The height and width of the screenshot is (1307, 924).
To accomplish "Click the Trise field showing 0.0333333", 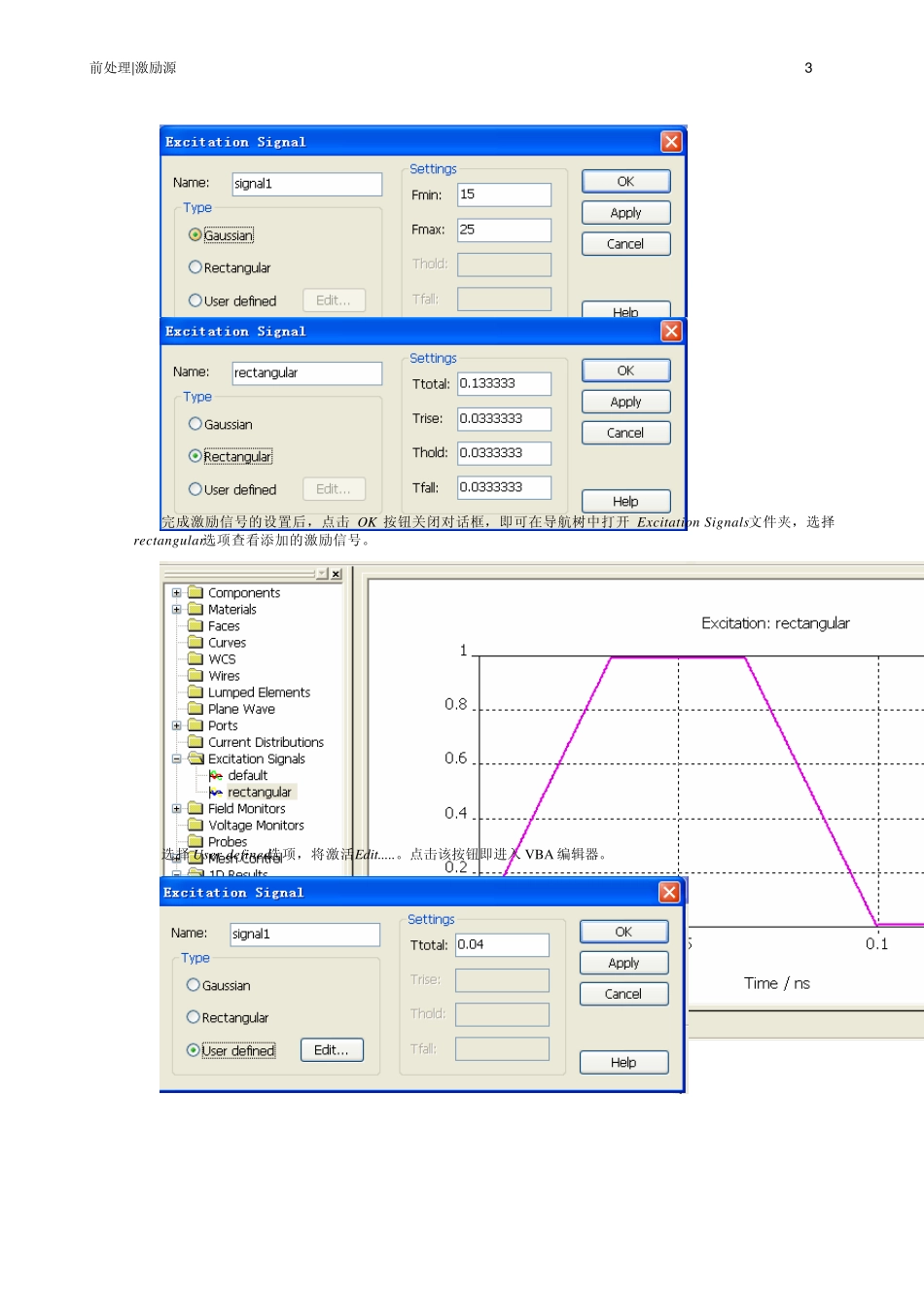I will [504, 419].
